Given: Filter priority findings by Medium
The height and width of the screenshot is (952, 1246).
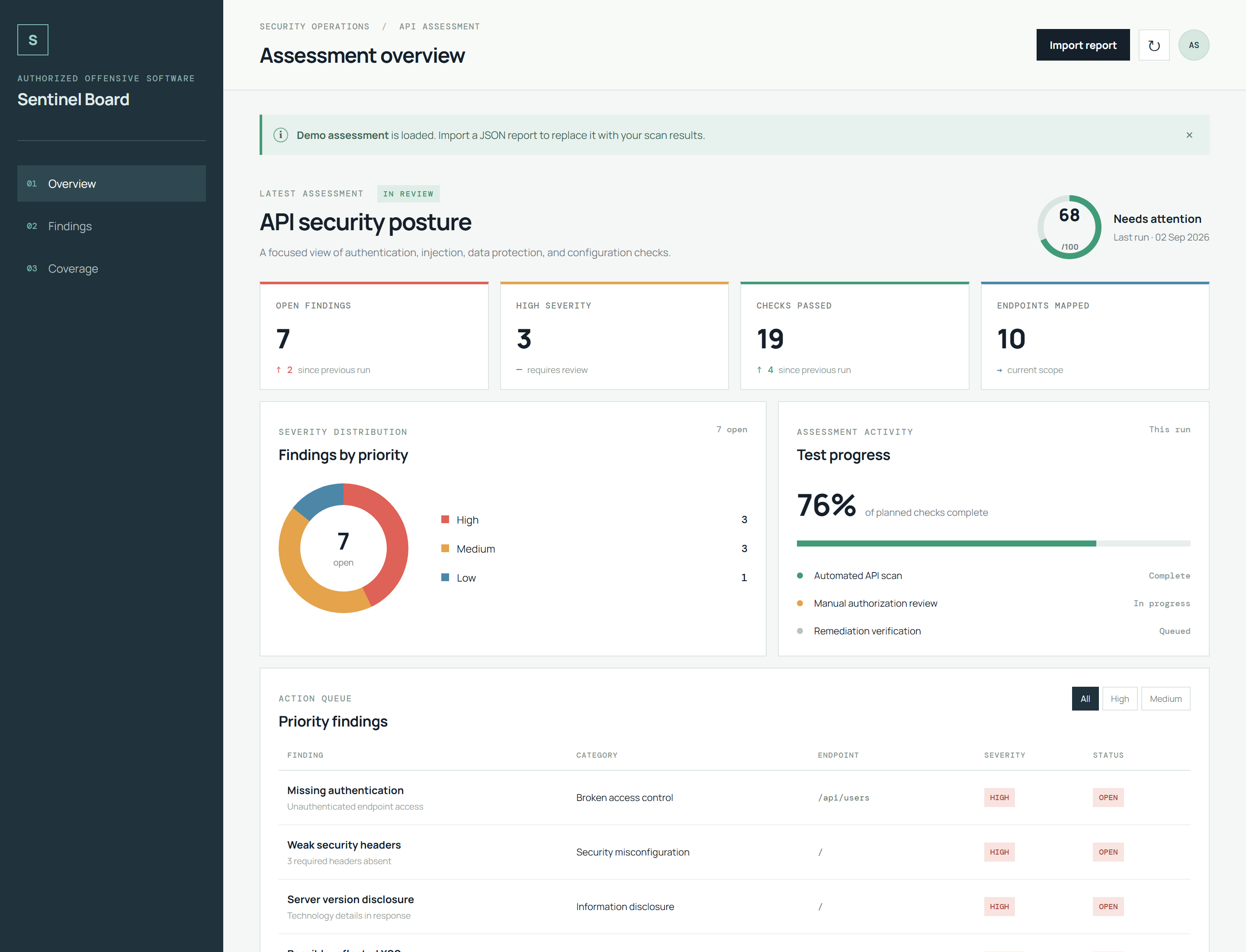Looking at the screenshot, I should [1165, 699].
